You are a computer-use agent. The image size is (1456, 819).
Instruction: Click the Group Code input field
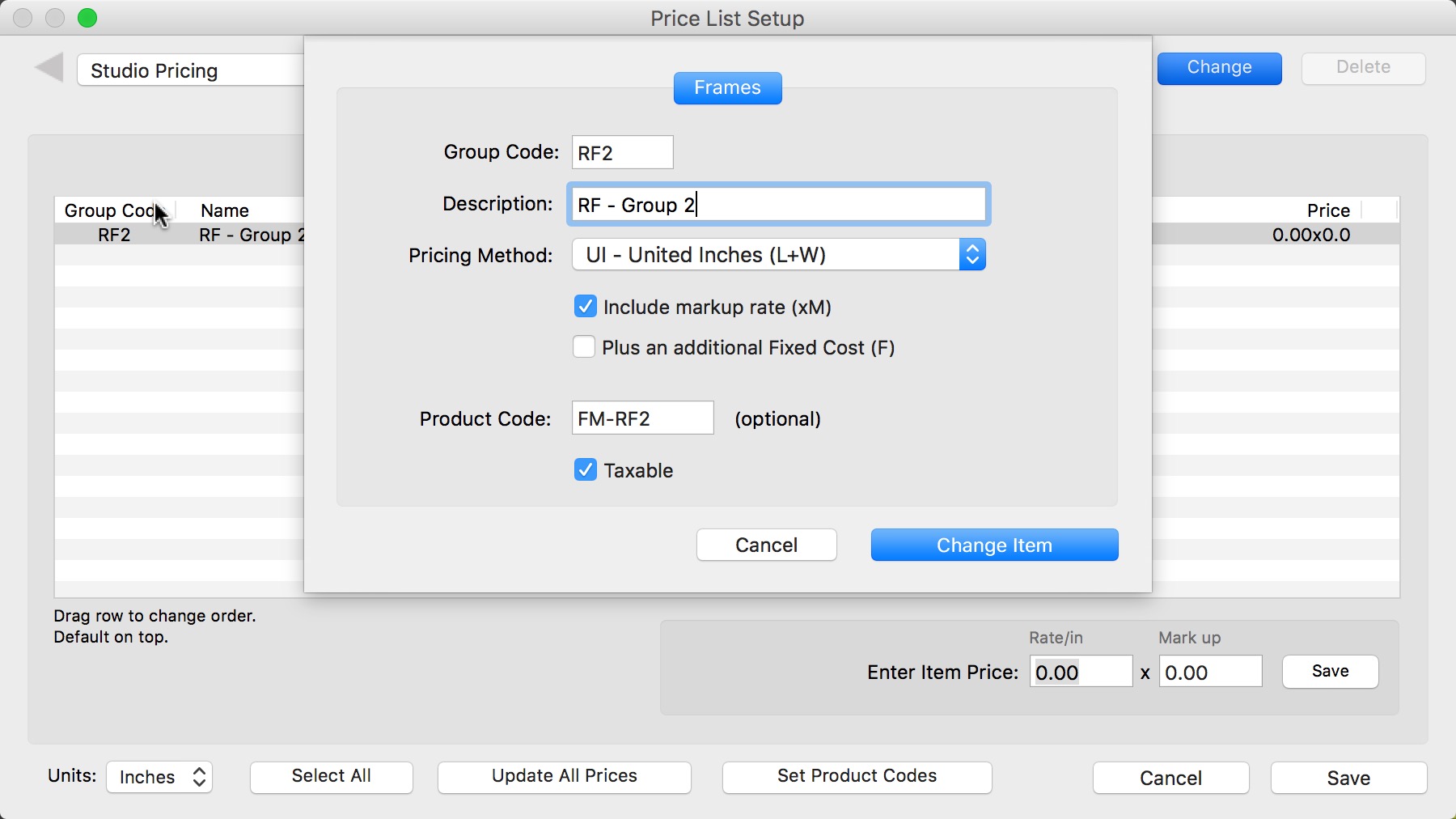click(x=622, y=153)
